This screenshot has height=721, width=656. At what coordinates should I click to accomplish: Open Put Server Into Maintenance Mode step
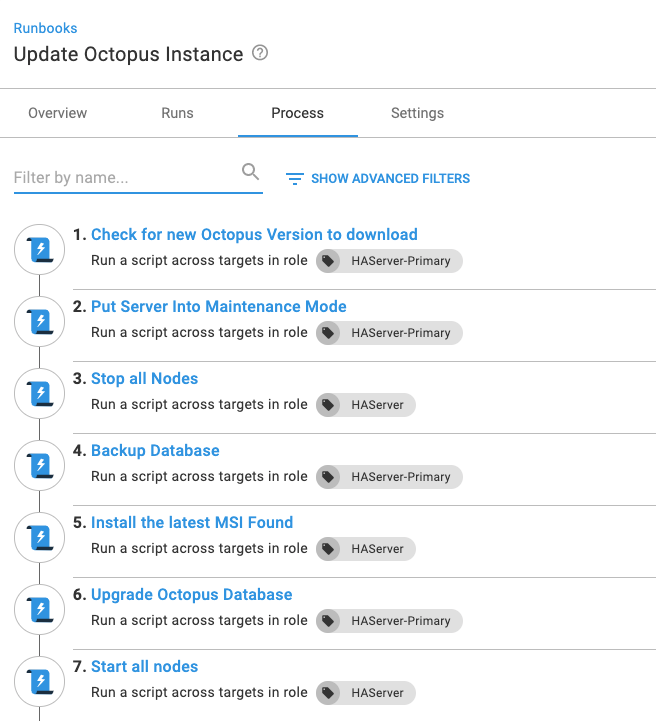tap(218, 307)
